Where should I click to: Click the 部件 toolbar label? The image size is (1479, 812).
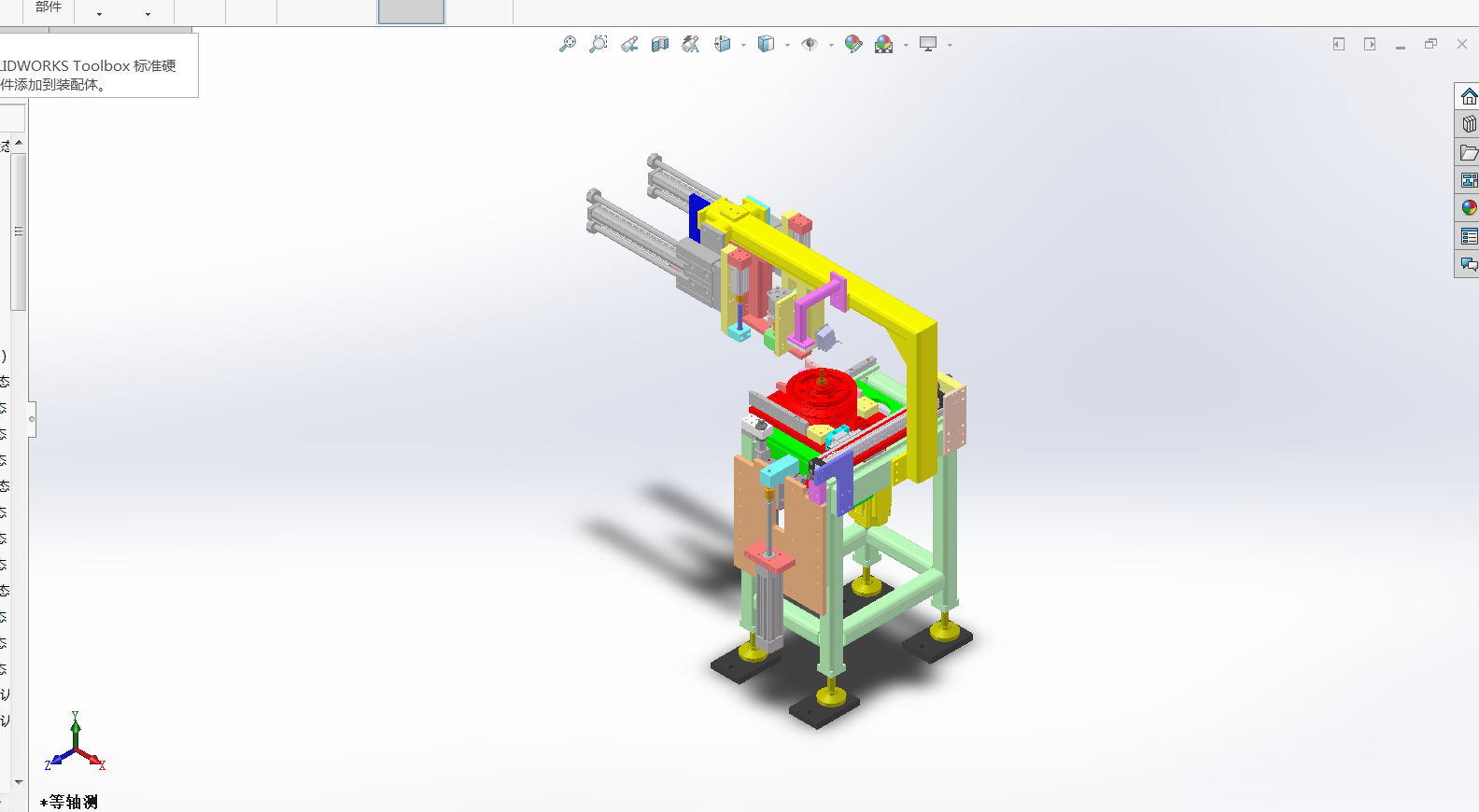[x=48, y=7]
